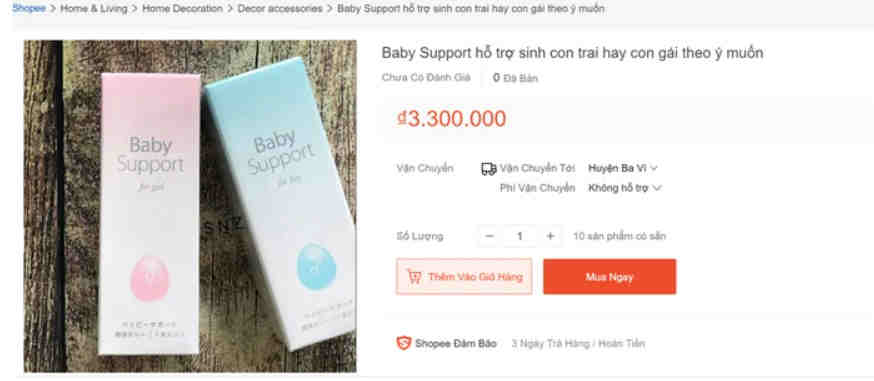Screen dimensions: 874x381
Task: Click the delivery truck shipping icon
Action: pyautogui.click(x=488, y=169)
